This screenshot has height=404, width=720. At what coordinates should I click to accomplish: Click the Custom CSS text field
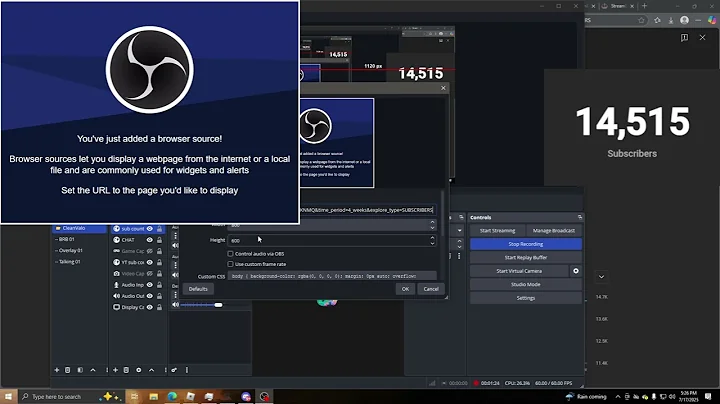(332, 276)
